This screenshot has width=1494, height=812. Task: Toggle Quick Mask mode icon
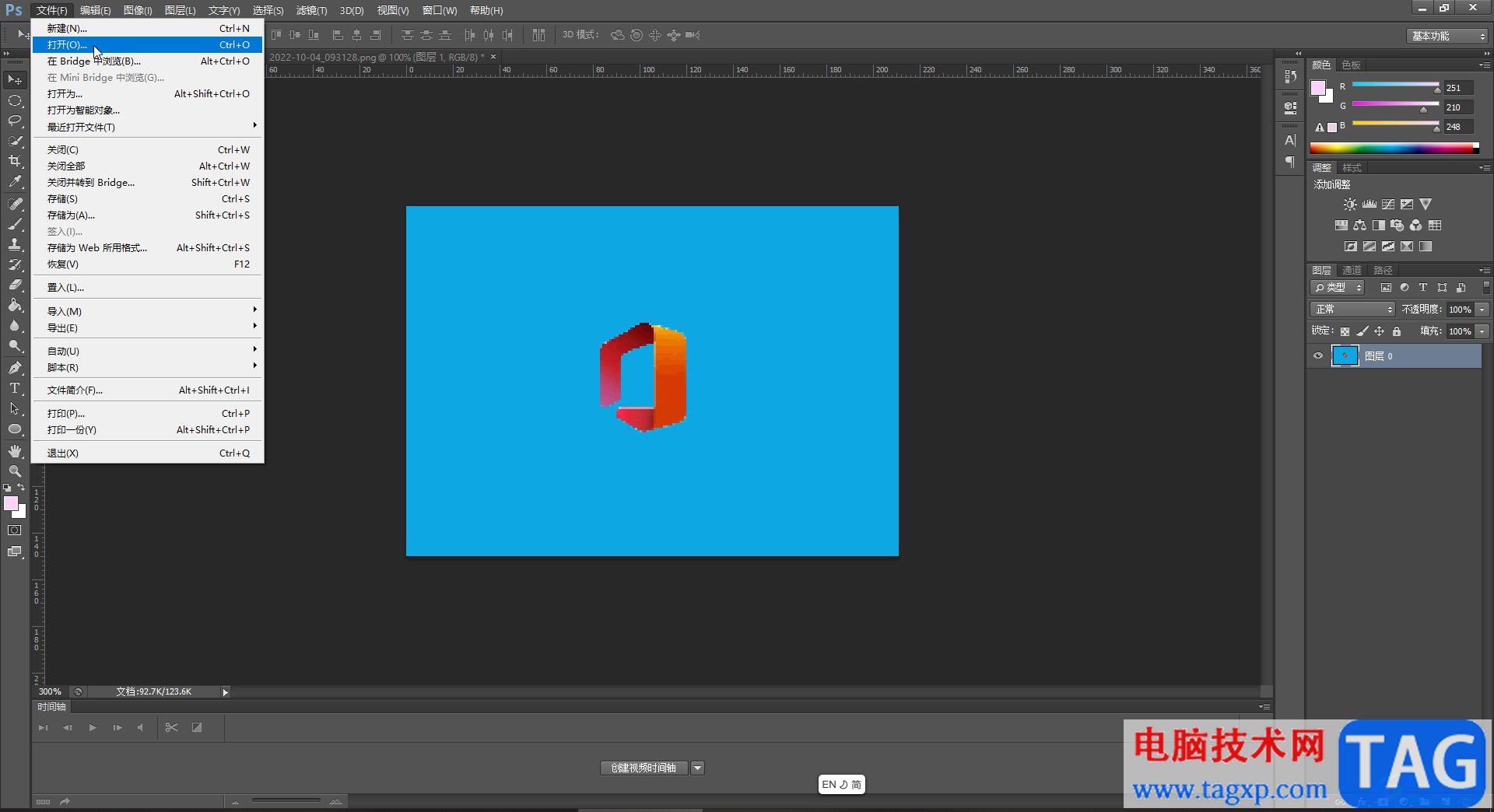(x=15, y=530)
